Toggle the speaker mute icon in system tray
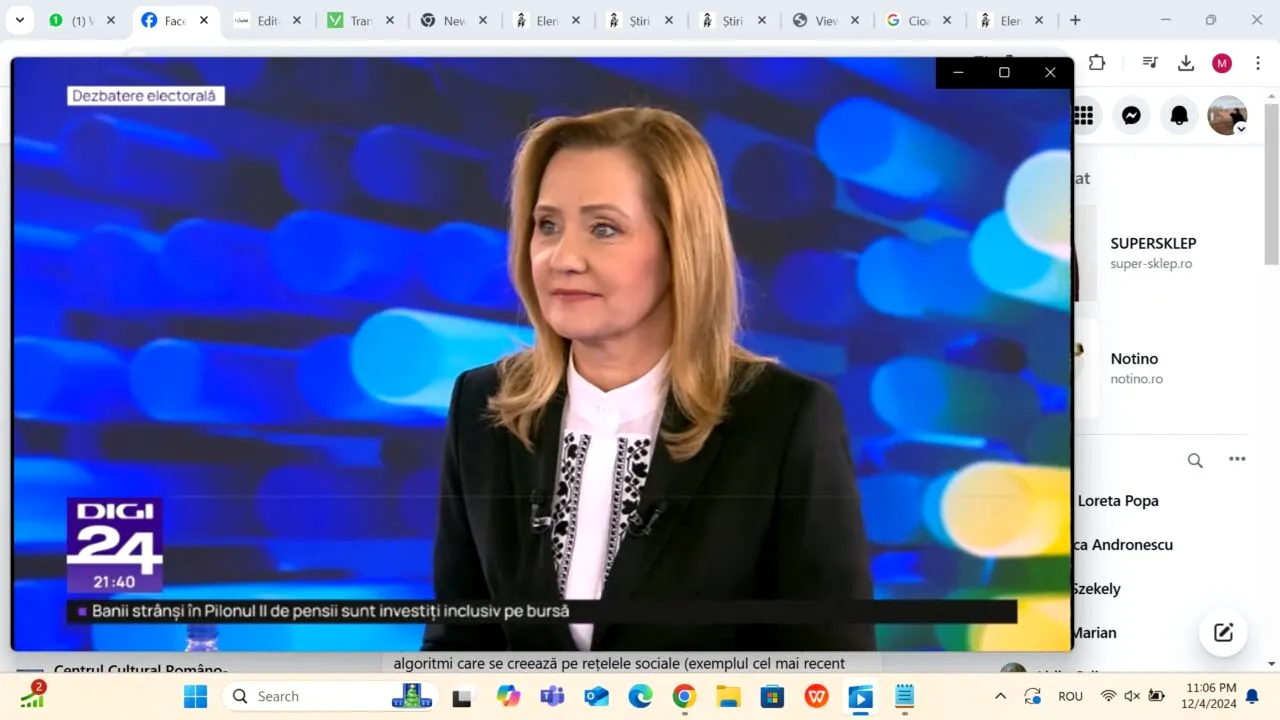 [x=1132, y=696]
